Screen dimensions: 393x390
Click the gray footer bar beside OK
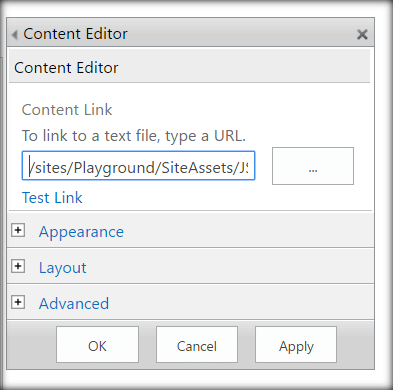coord(32,344)
